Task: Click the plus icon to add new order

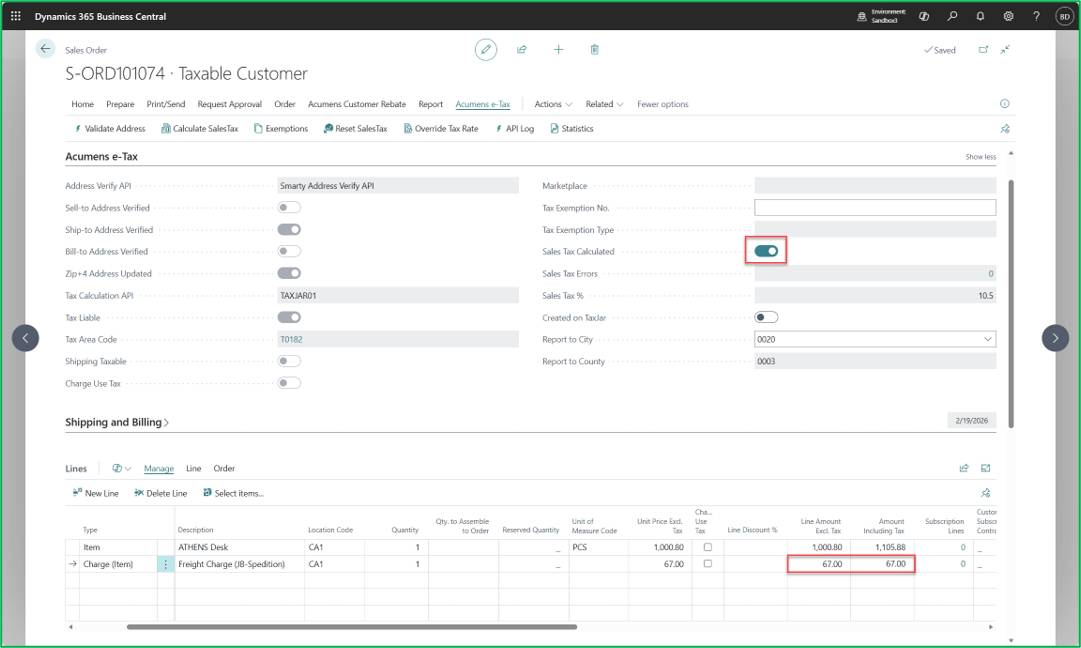Action: [x=558, y=50]
